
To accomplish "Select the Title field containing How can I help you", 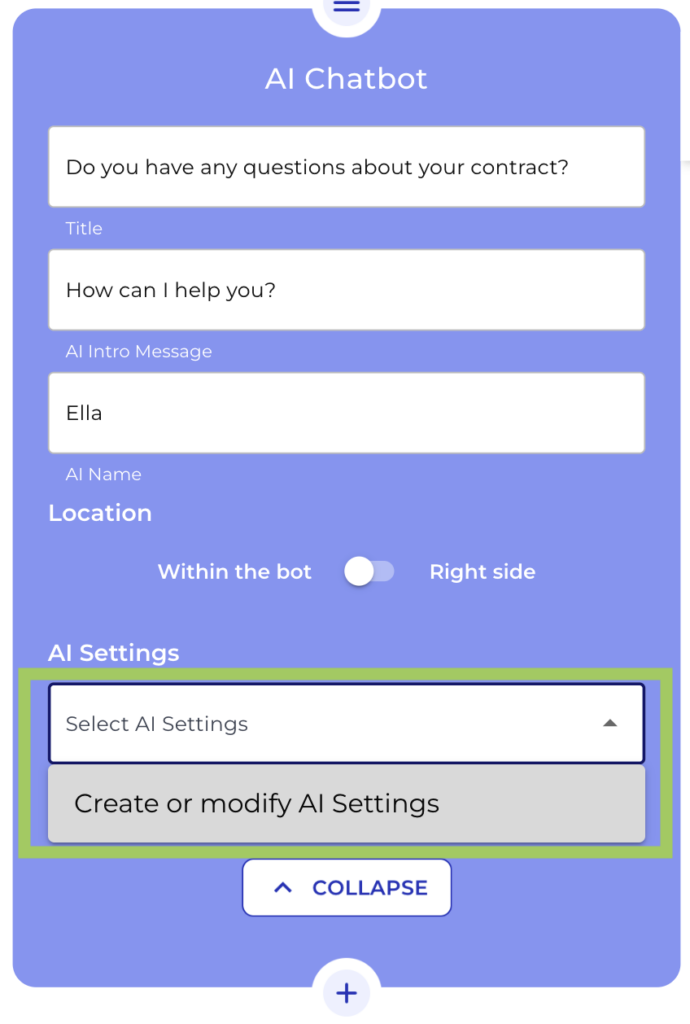I will point(346,290).
